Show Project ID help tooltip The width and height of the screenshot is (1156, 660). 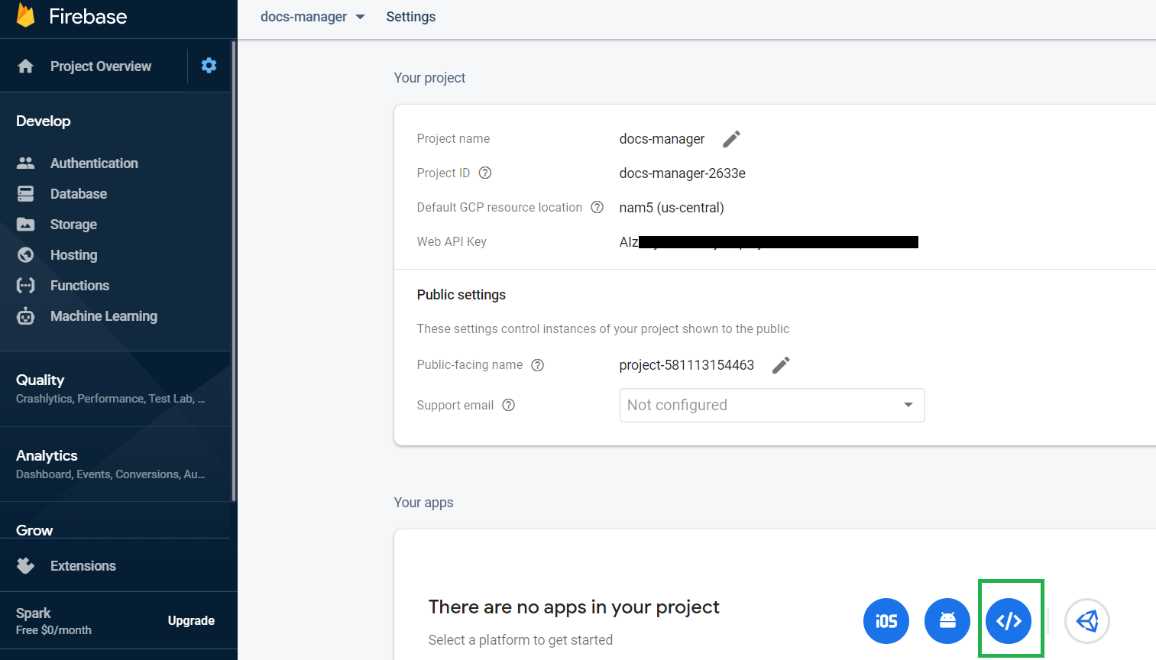click(x=485, y=172)
